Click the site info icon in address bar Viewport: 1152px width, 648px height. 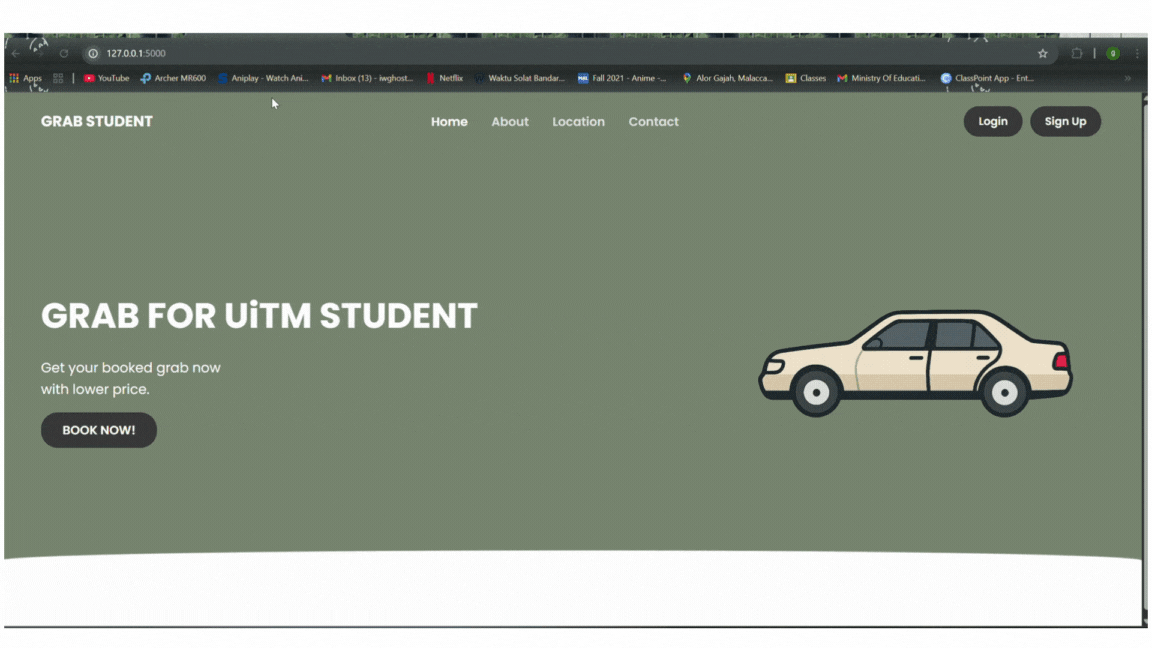pos(93,54)
